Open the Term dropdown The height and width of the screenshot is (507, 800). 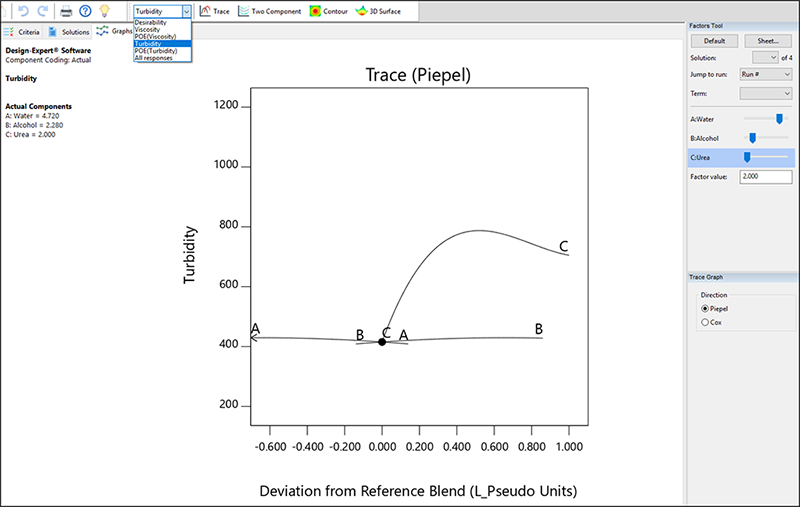point(765,93)
